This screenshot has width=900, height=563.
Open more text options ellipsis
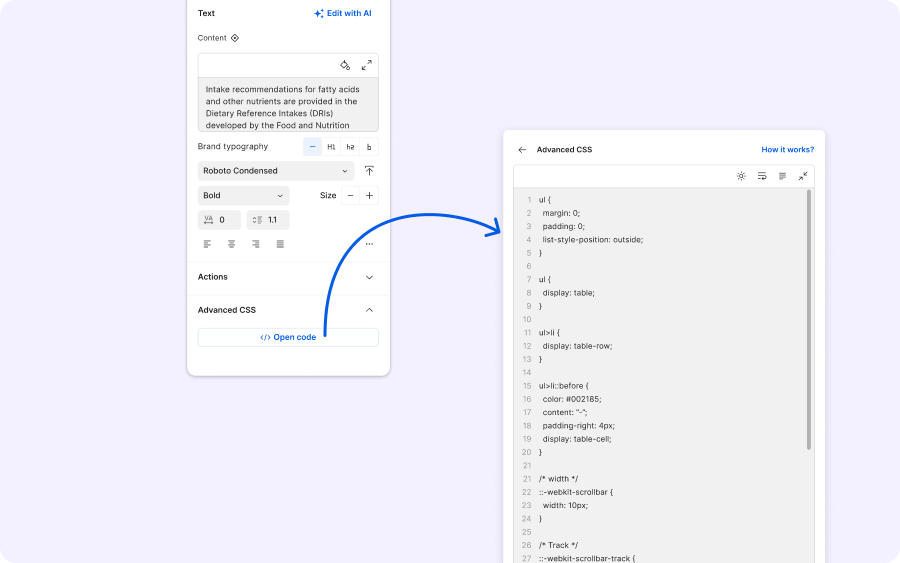(x=369, y=244)
